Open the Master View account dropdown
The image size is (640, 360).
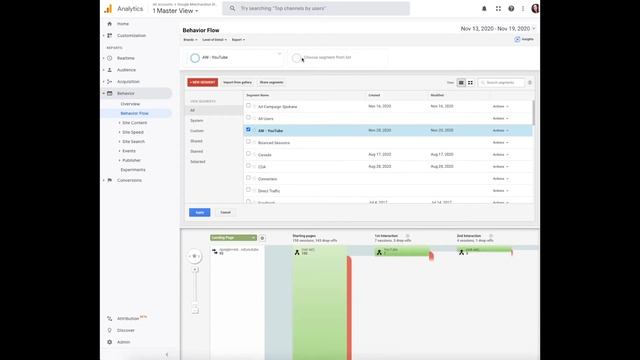pos(176,11)
